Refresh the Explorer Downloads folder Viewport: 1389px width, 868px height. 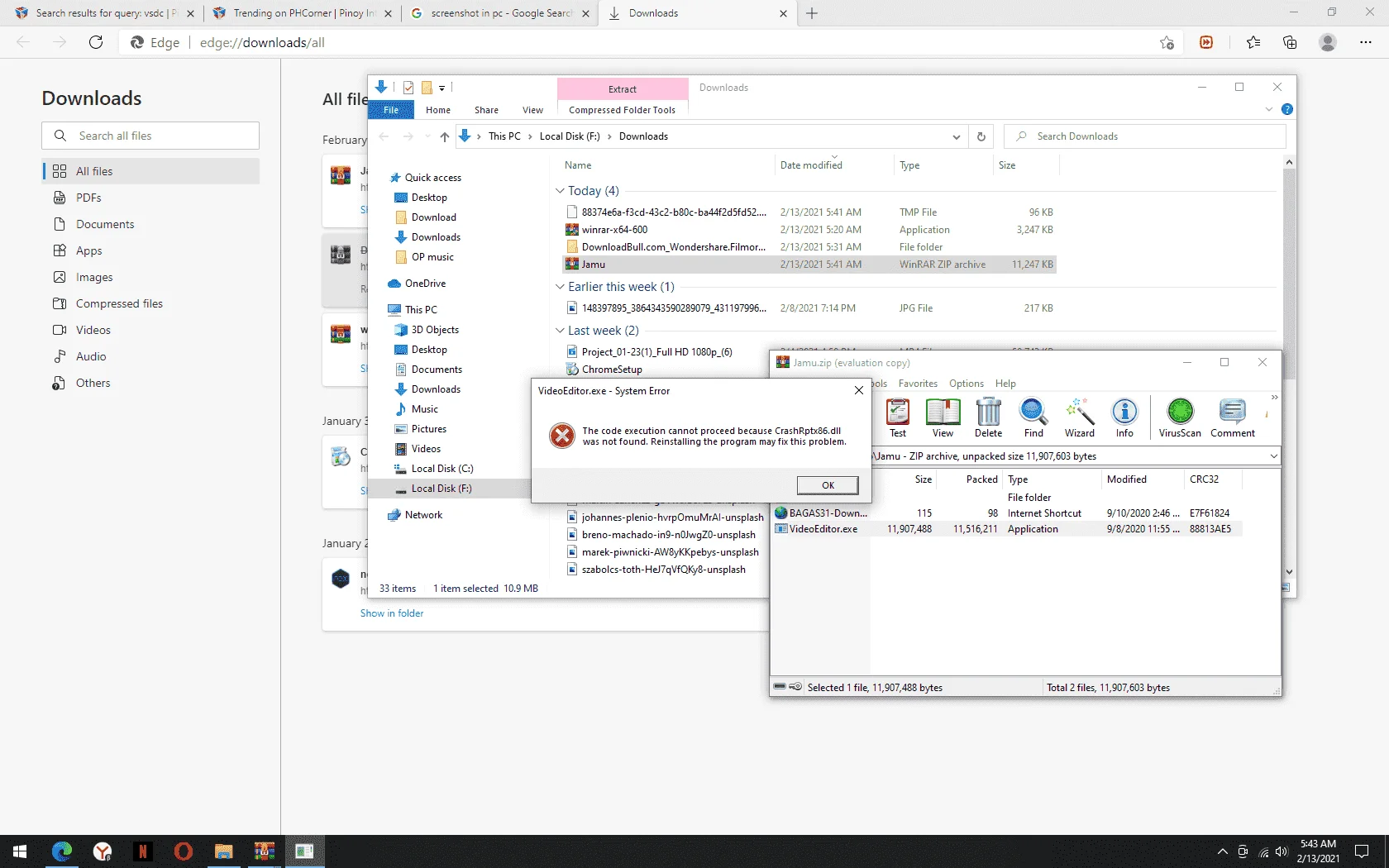[x=981, y=137]
